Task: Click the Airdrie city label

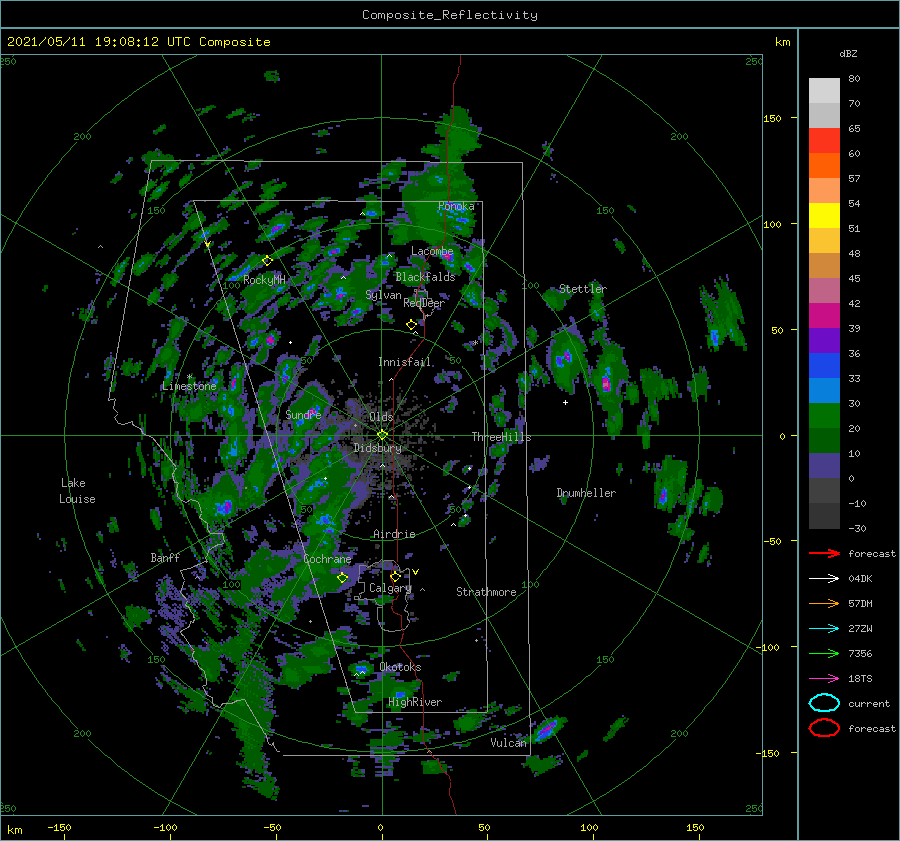Action: (x=394, y=534)
